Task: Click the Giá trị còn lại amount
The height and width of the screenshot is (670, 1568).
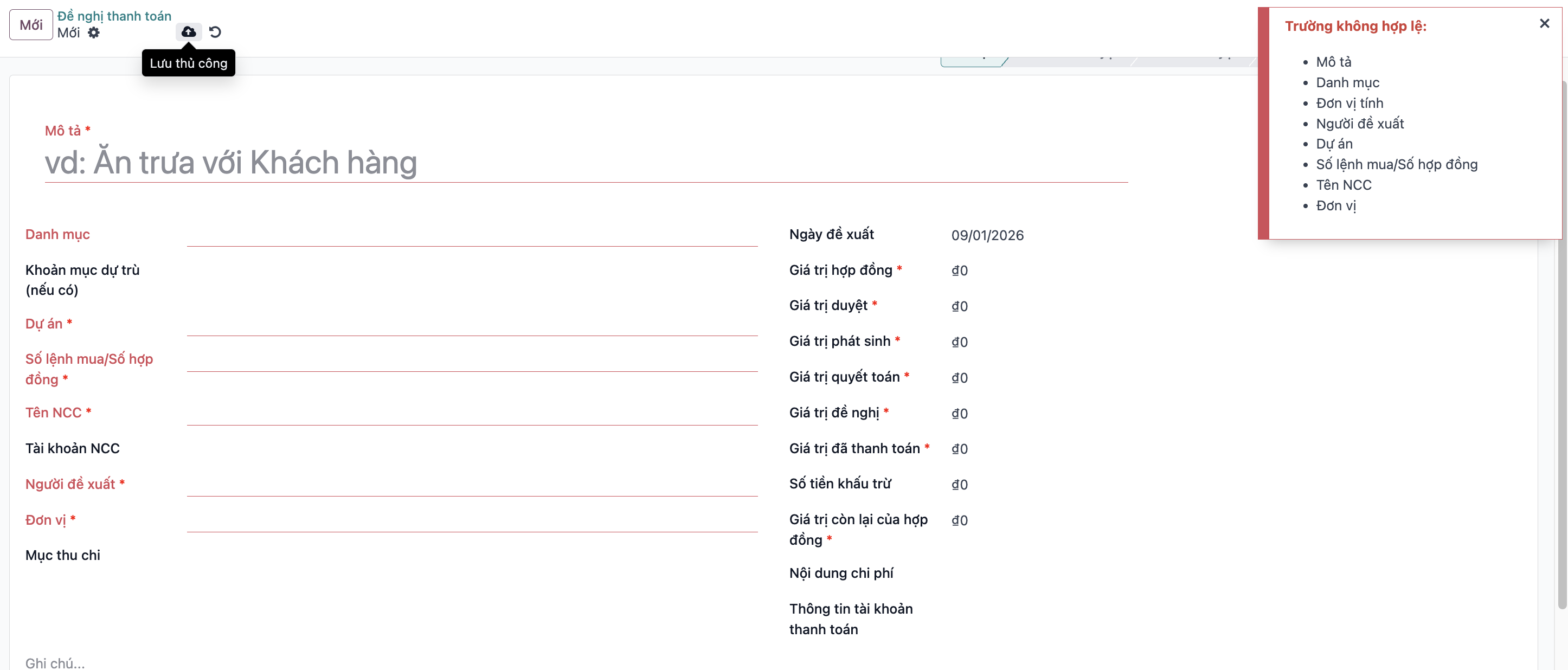Action: 960,521
